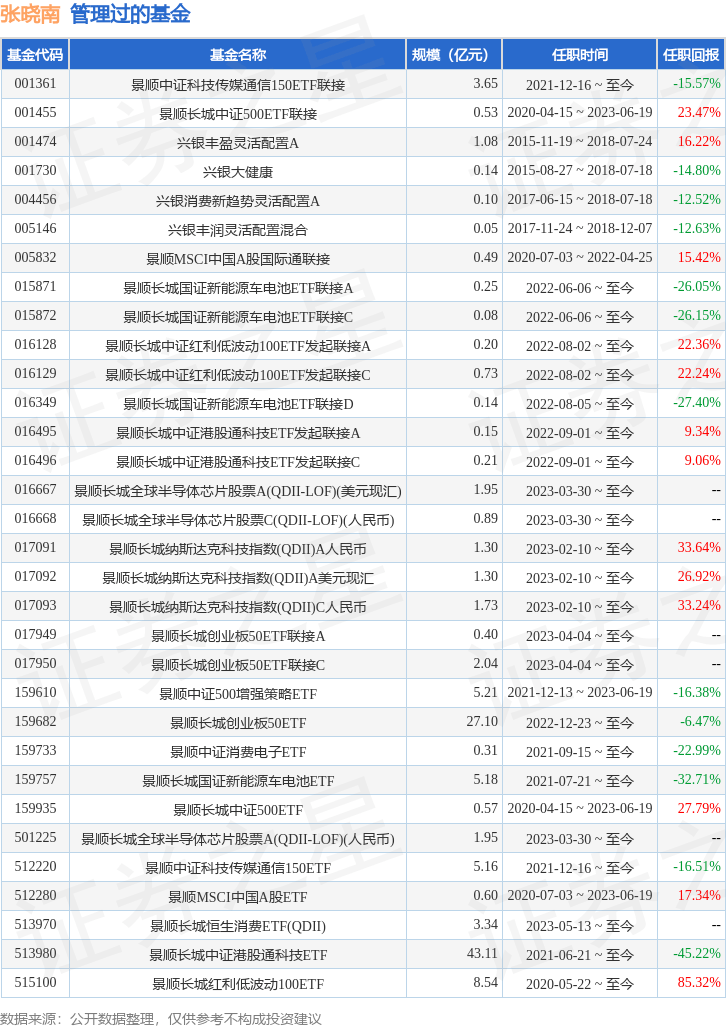Open 景顺MSCI中国A股国际通联接 fund

pyautogui.click(x=238, y=258)
